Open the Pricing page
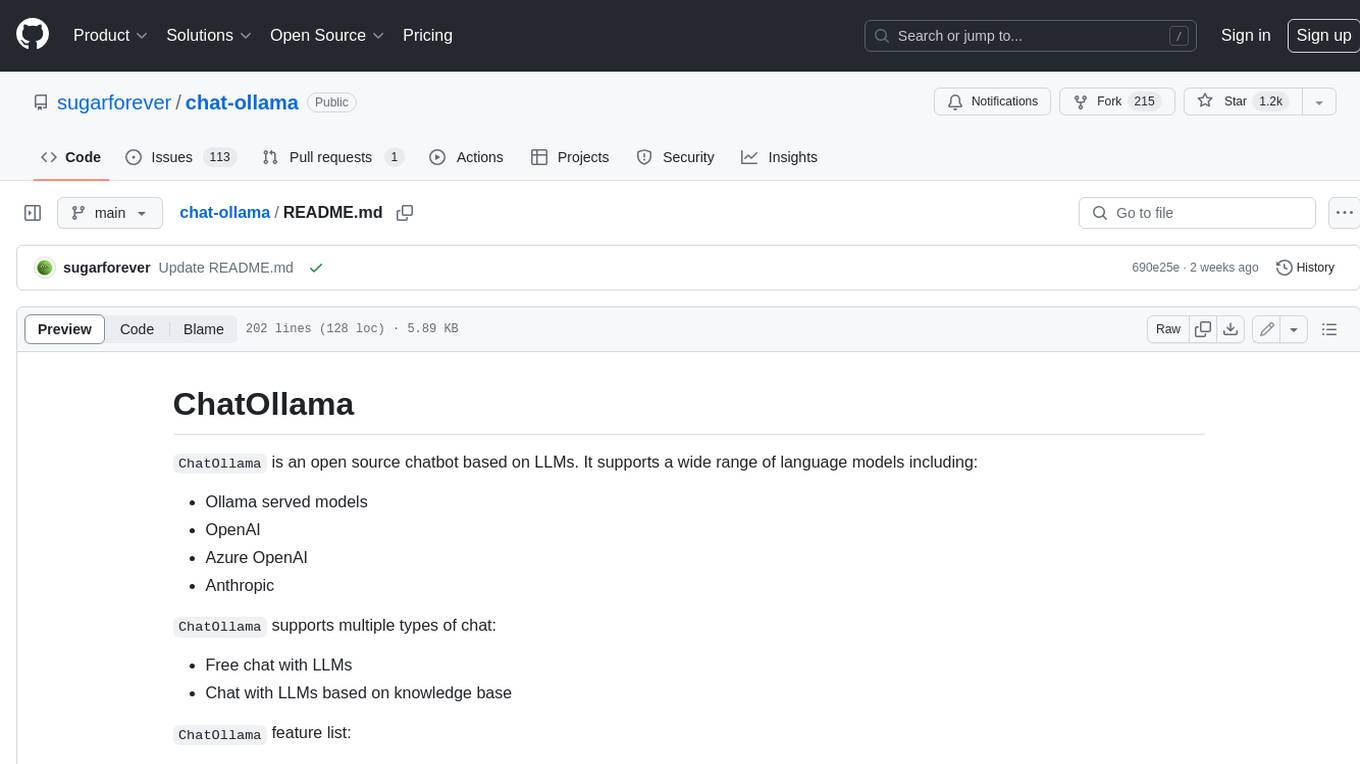This screenshot has height=764, width=1360. [x=427, y=35]
